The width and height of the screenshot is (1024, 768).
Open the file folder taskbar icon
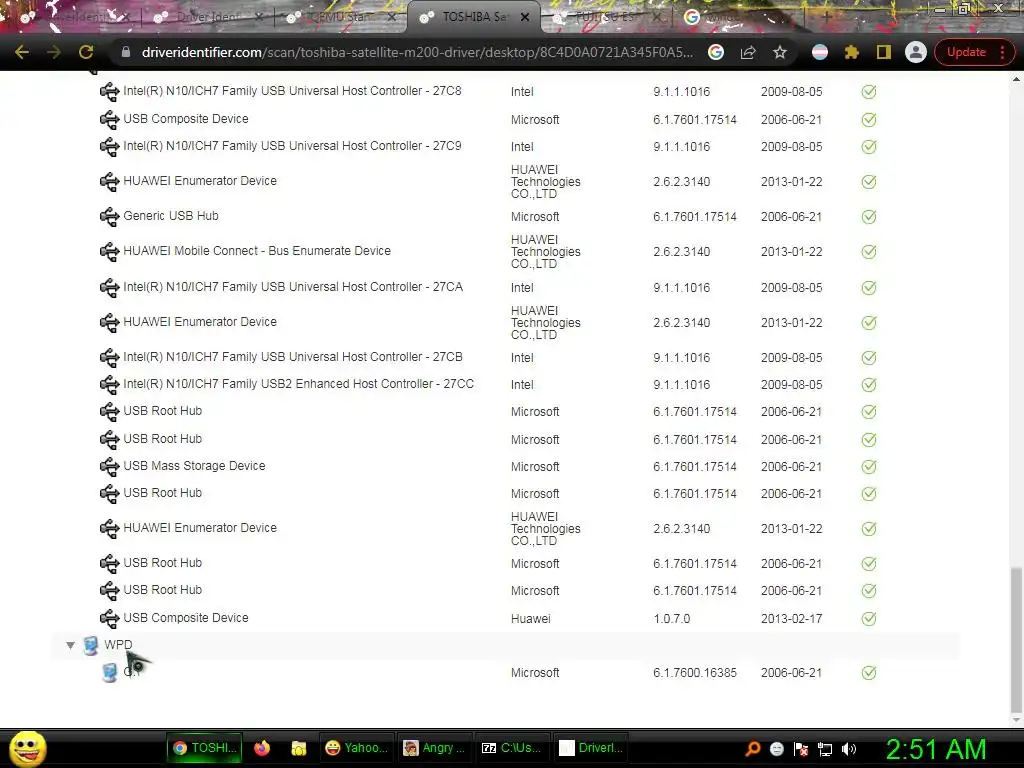coord(298,748)
